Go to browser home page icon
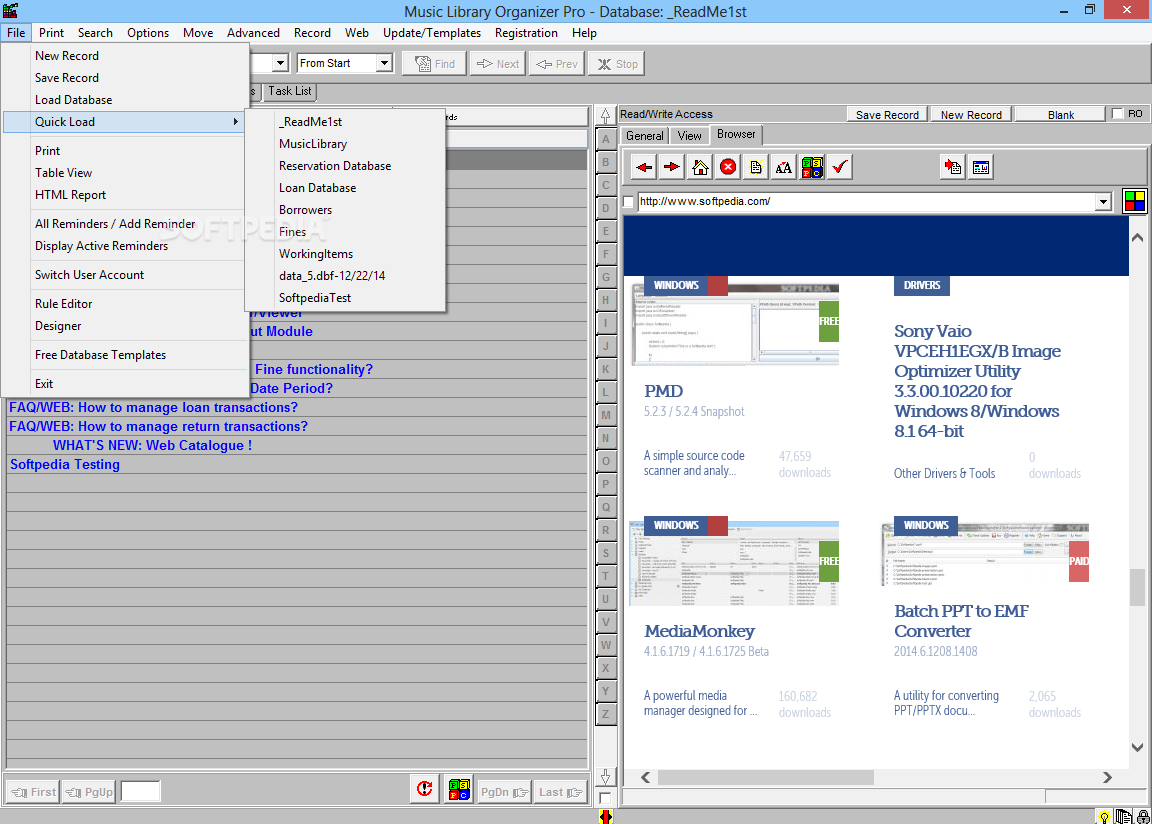Image resolution: width=1152 pixels, height=824 pixels. click(x=700, y=167)
